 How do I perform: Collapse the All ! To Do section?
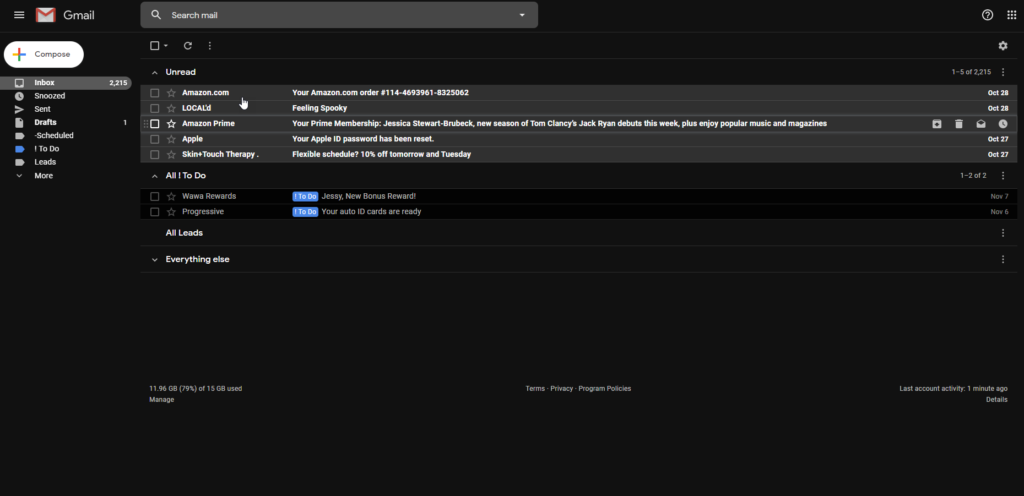(x=155, y=176)
